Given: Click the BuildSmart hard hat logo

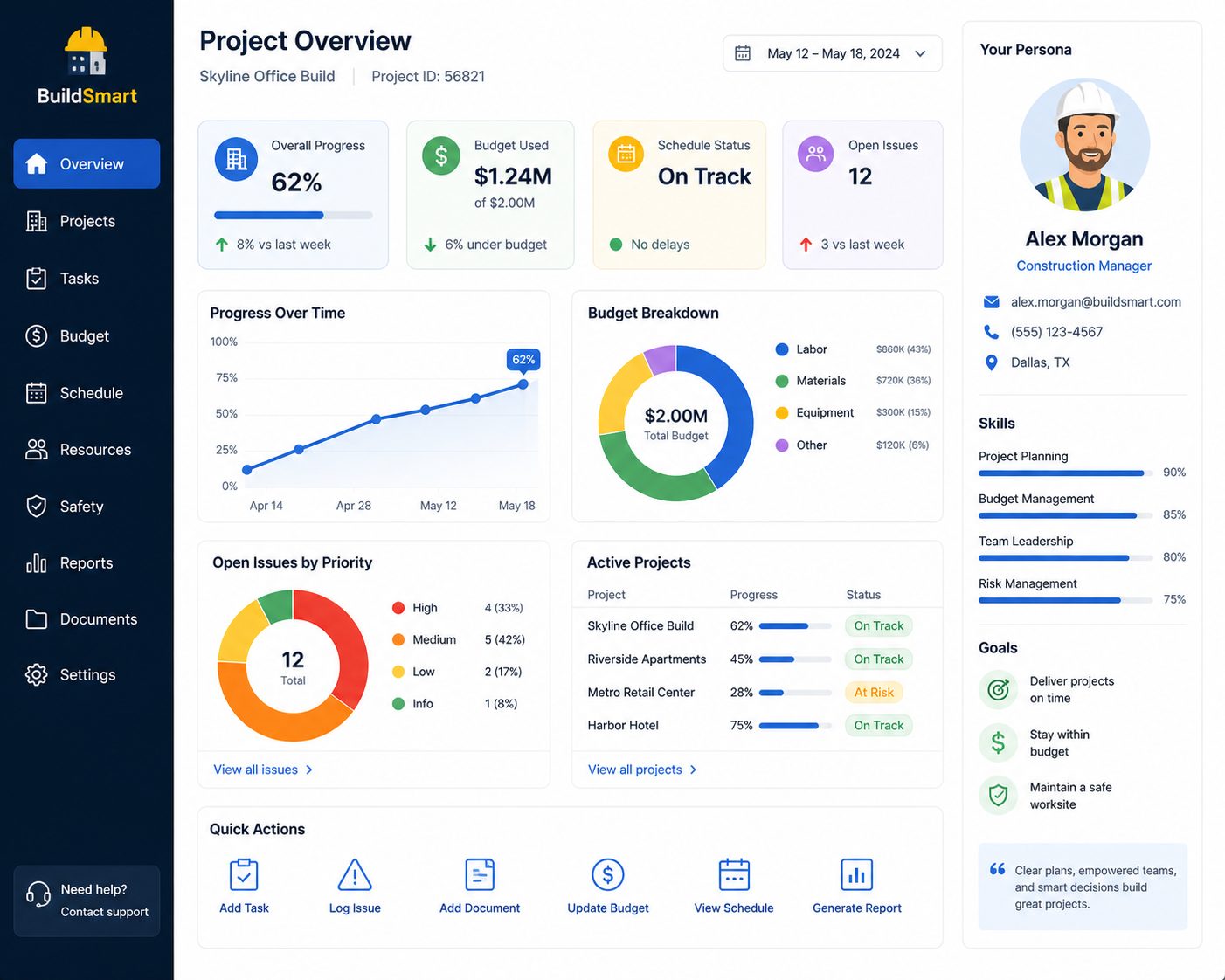Looking at the screenshot, I should (87, 51).
